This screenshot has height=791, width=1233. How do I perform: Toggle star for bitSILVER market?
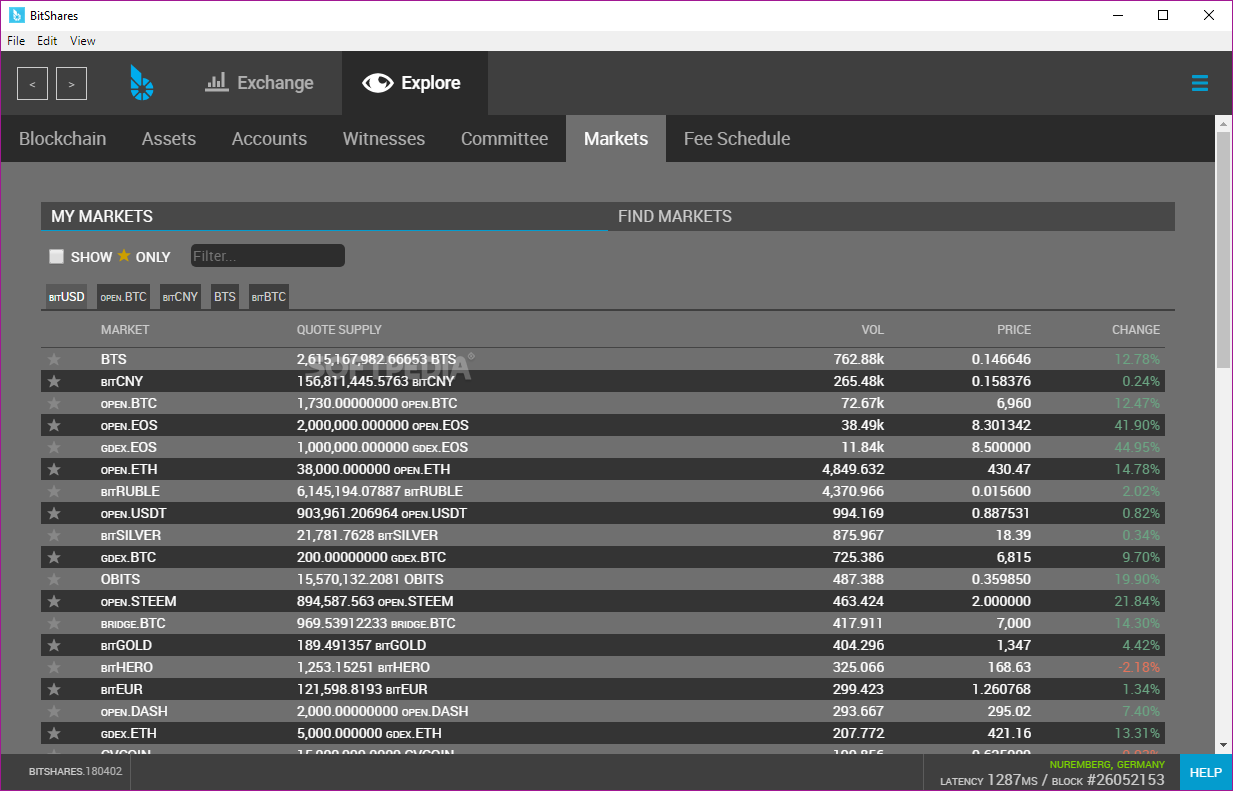[54, 535]
